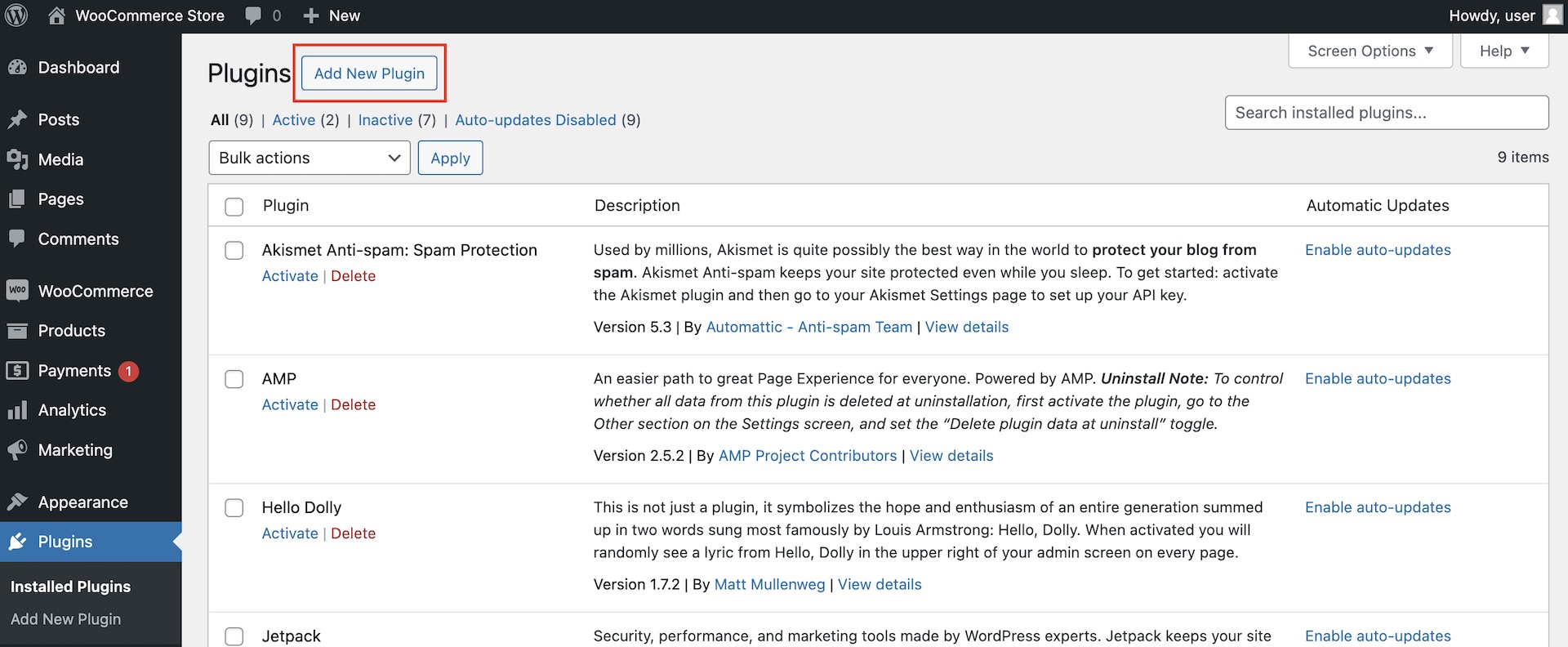Click the Appearance paintbrush icon
This screenshot has height=647, width=1568.
pos(17,502)
